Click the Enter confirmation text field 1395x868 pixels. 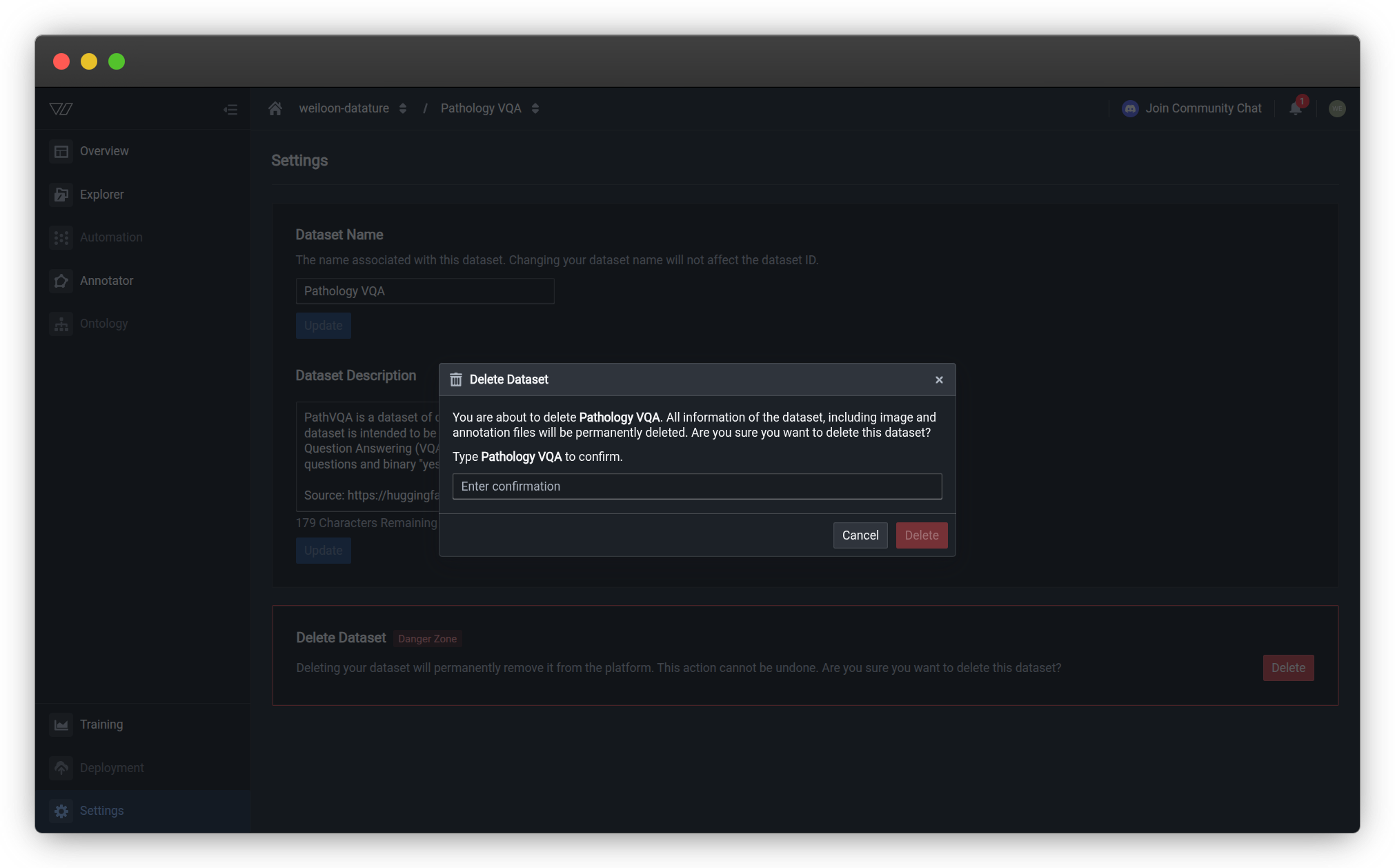tap(697, 486)
